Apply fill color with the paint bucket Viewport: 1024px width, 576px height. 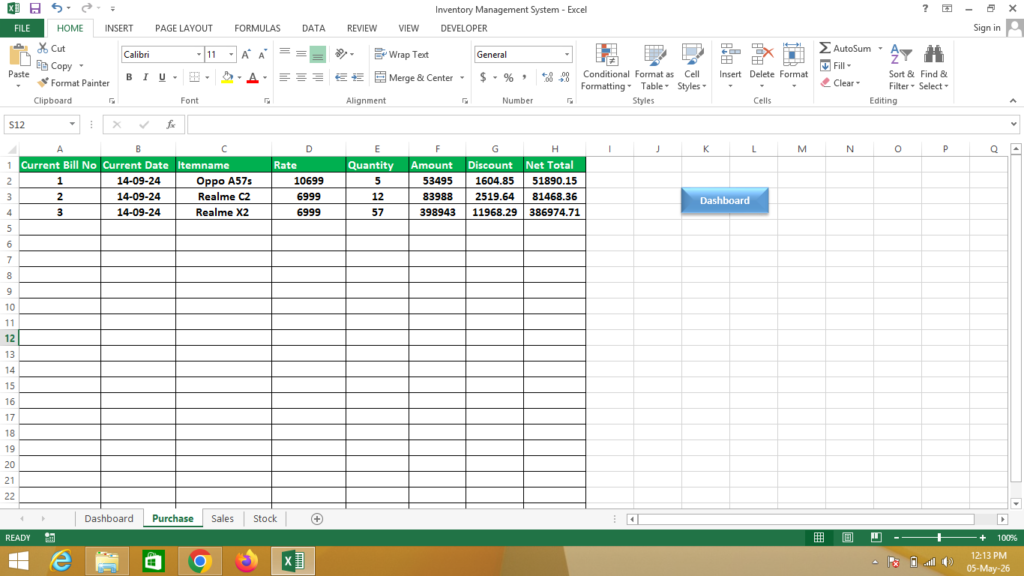[x=227, y=77]
